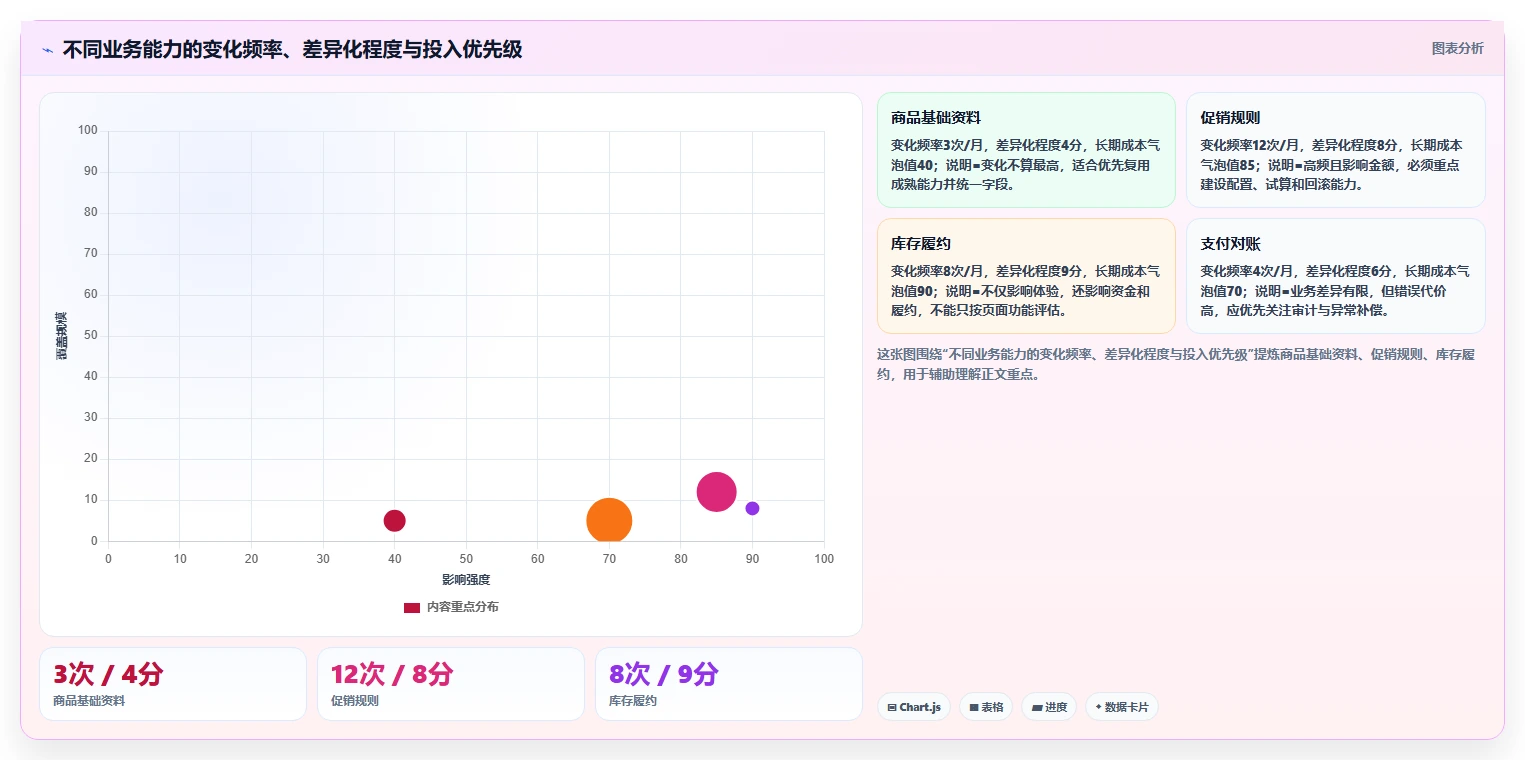The width and height of the screenshot is (1525, 760).
Task: Select the 表格 tag
Action: (x=986, y=707)
